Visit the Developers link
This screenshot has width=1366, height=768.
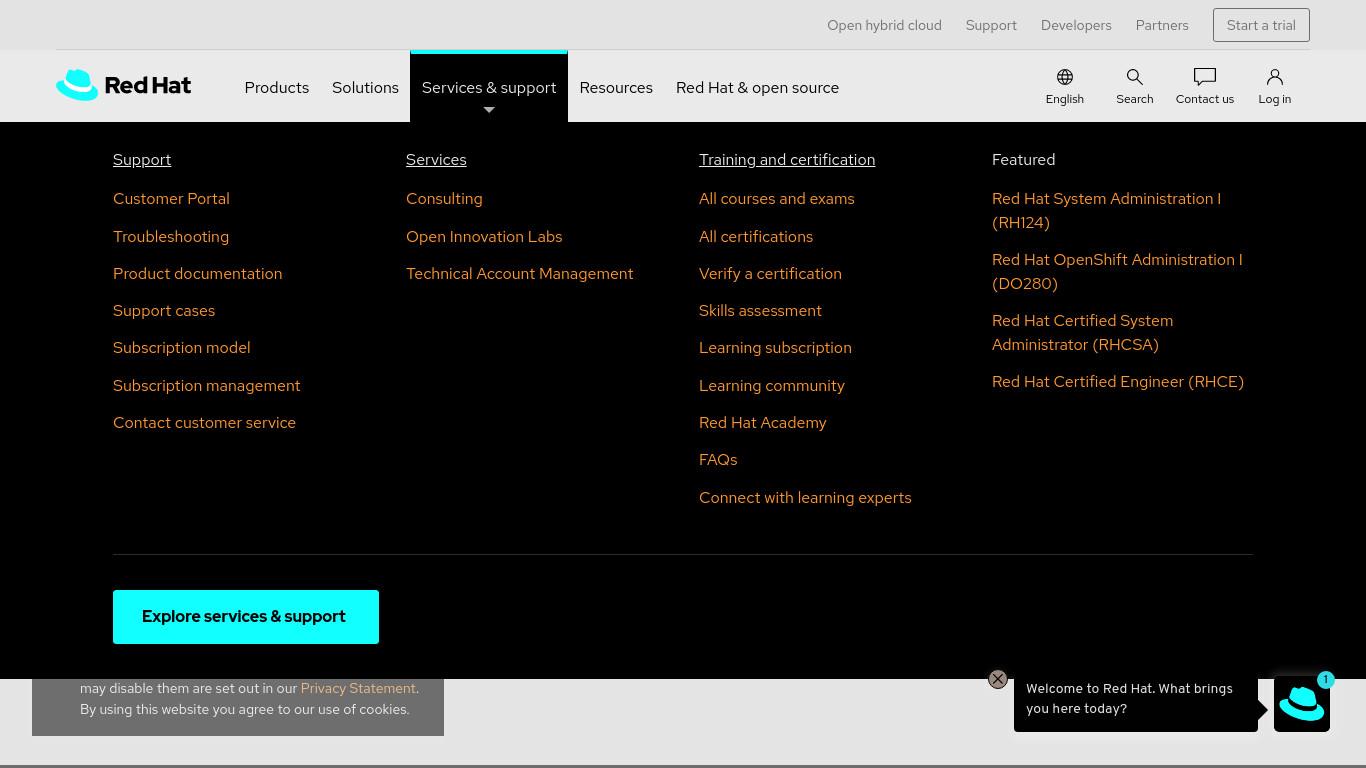(x=1076, y=25)
